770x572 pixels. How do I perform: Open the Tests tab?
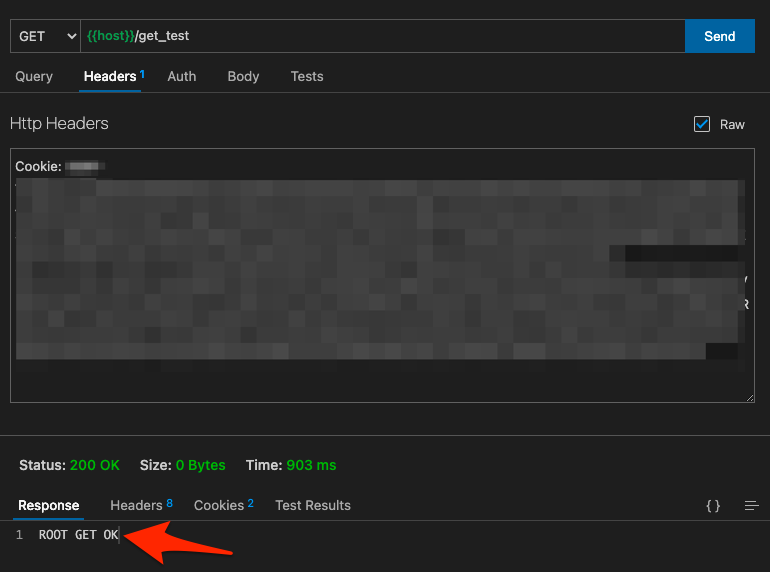click(307, 77)
